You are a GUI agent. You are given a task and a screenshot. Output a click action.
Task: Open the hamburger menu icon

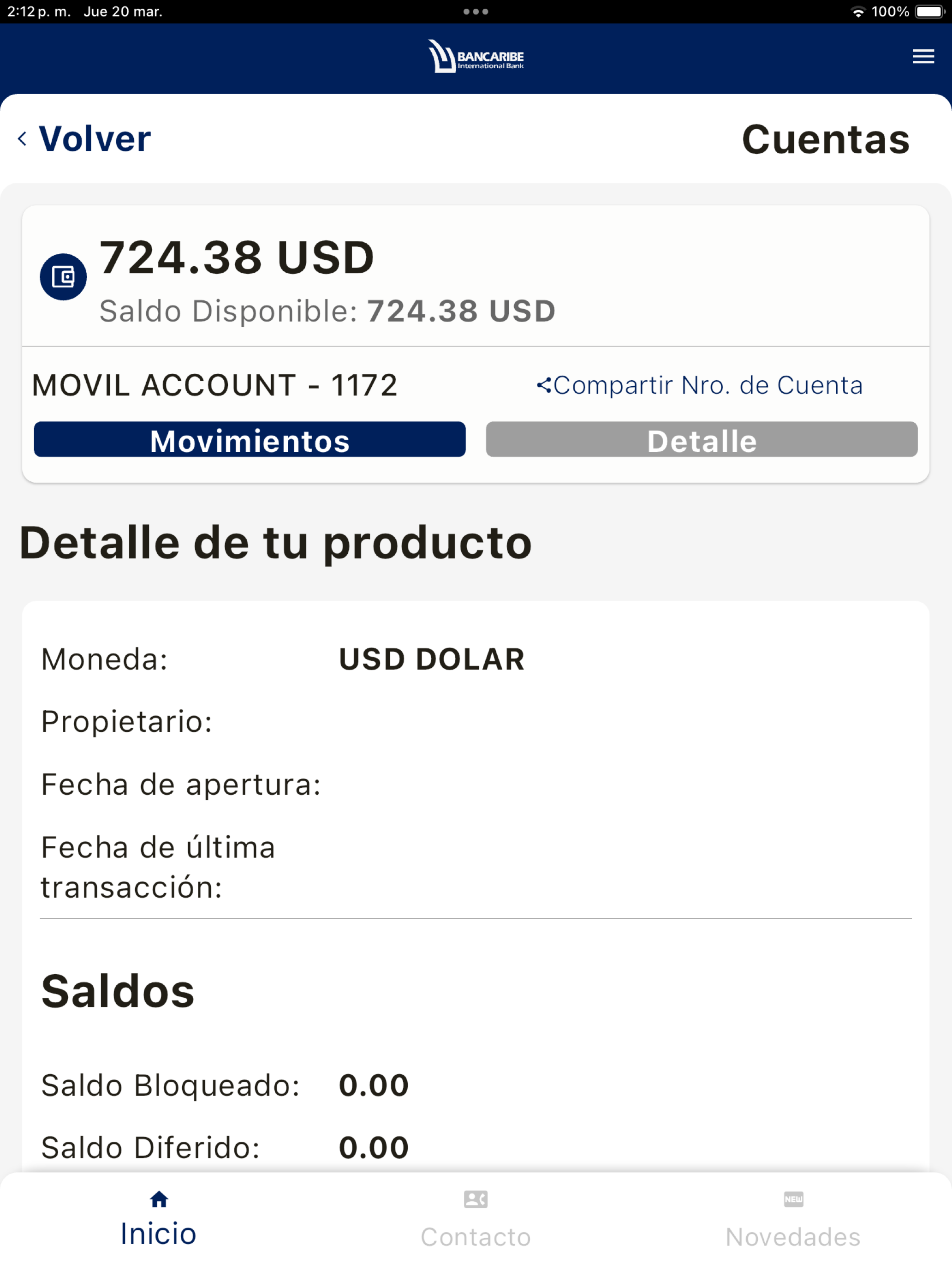coord(923,56)
